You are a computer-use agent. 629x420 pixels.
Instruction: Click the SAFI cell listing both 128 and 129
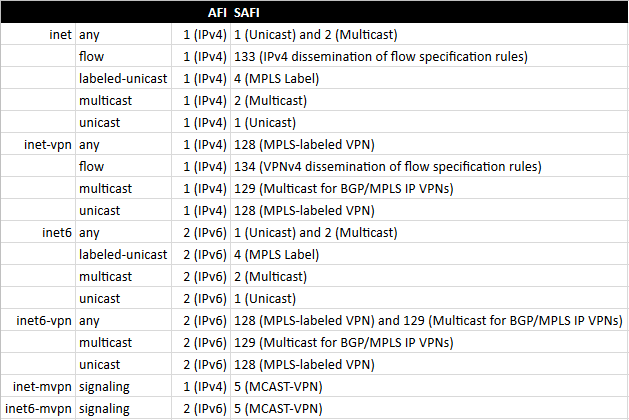click(427, 320)
